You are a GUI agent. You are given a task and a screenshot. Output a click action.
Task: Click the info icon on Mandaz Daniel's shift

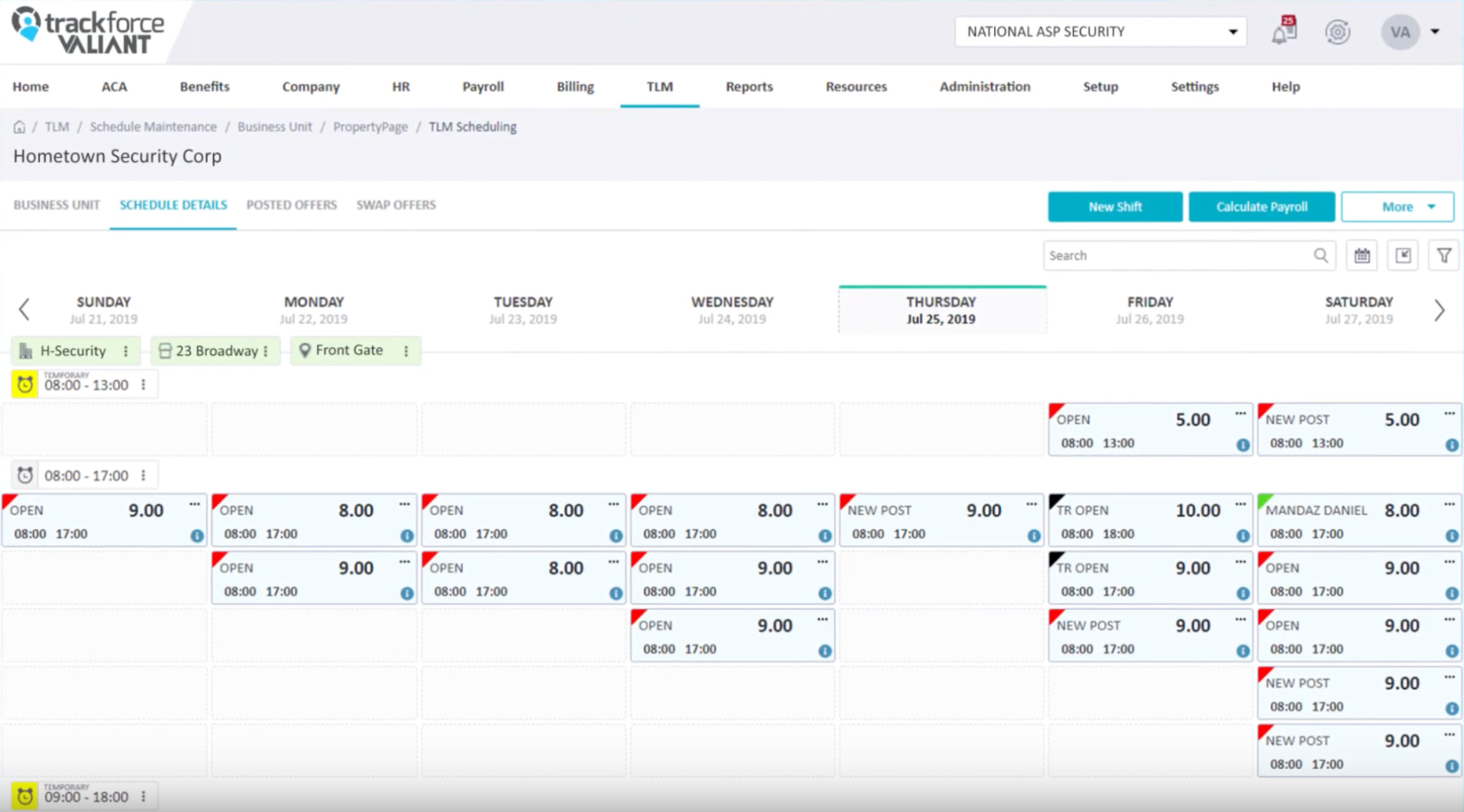click(x=1452, y=536)
